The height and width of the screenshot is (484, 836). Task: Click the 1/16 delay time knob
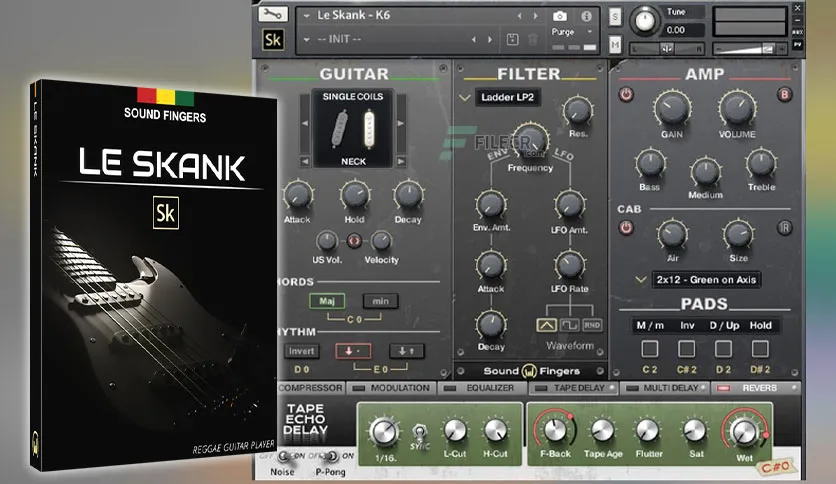[384, 432]
